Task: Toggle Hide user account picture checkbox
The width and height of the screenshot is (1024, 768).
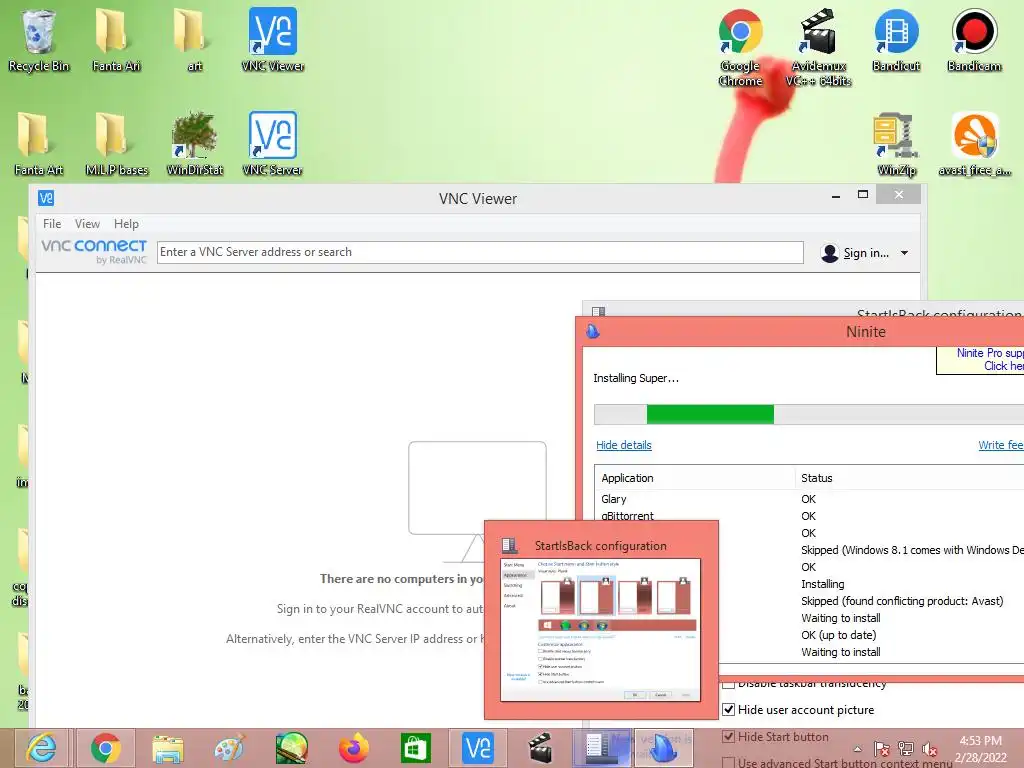Action: point(729,710)
